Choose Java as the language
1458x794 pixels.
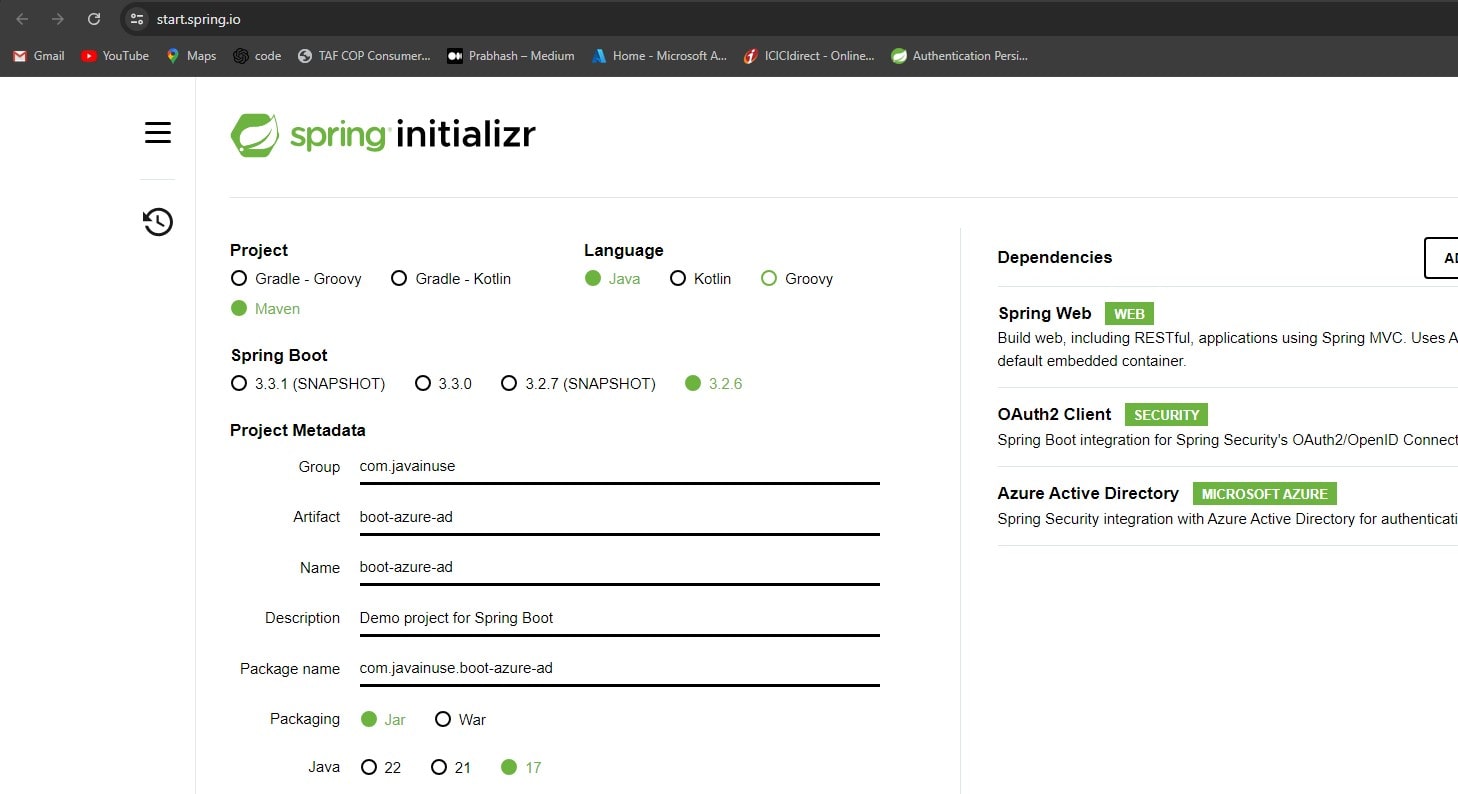click(613, 279)
